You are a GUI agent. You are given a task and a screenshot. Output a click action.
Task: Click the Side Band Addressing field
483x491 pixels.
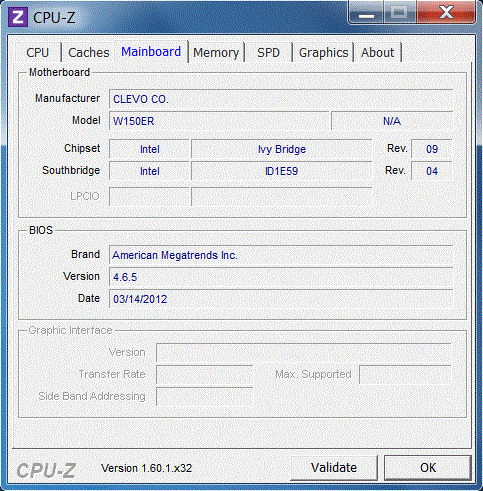[x=205, y=396]
